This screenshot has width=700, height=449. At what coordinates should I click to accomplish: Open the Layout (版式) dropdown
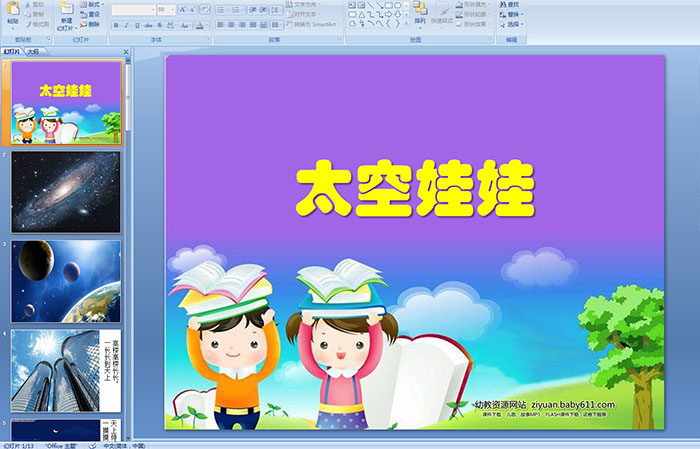[92, 4]
